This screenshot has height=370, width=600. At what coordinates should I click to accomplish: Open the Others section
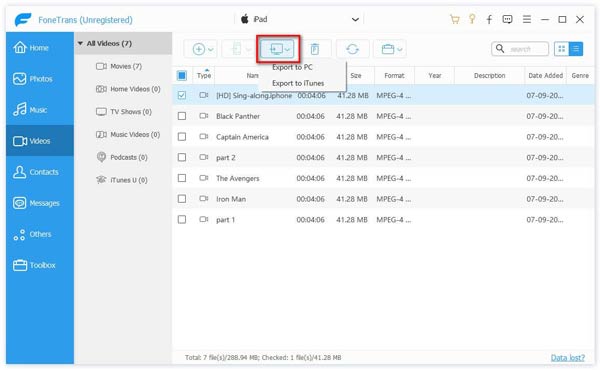[x=40, y=234]
